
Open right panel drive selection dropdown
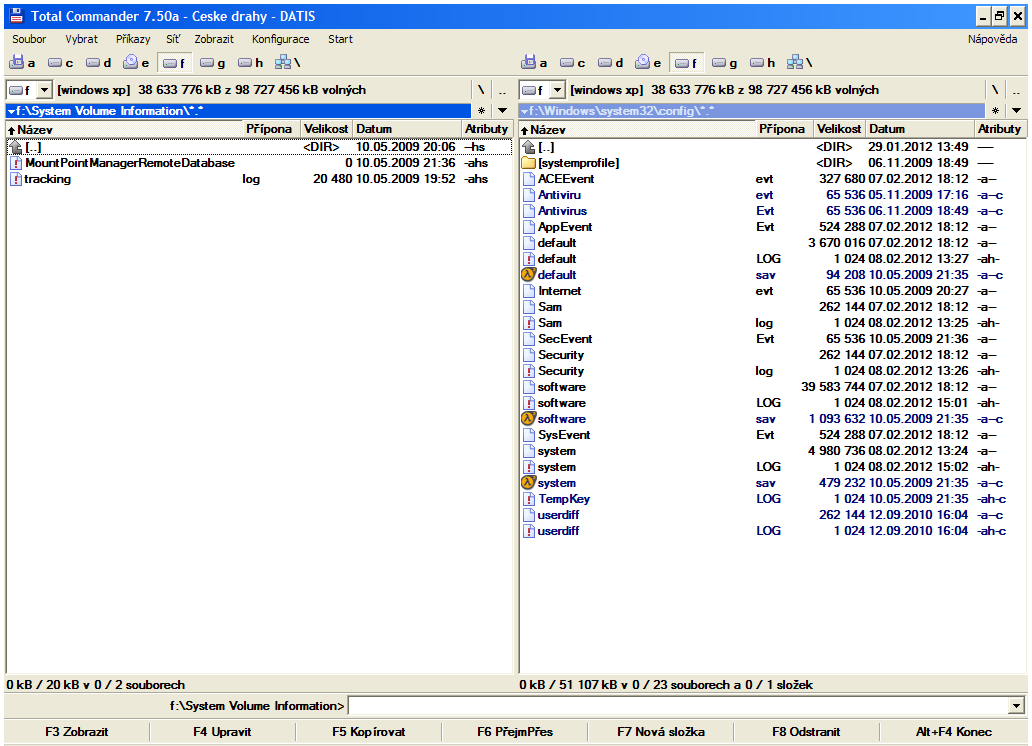click(556, 90)
